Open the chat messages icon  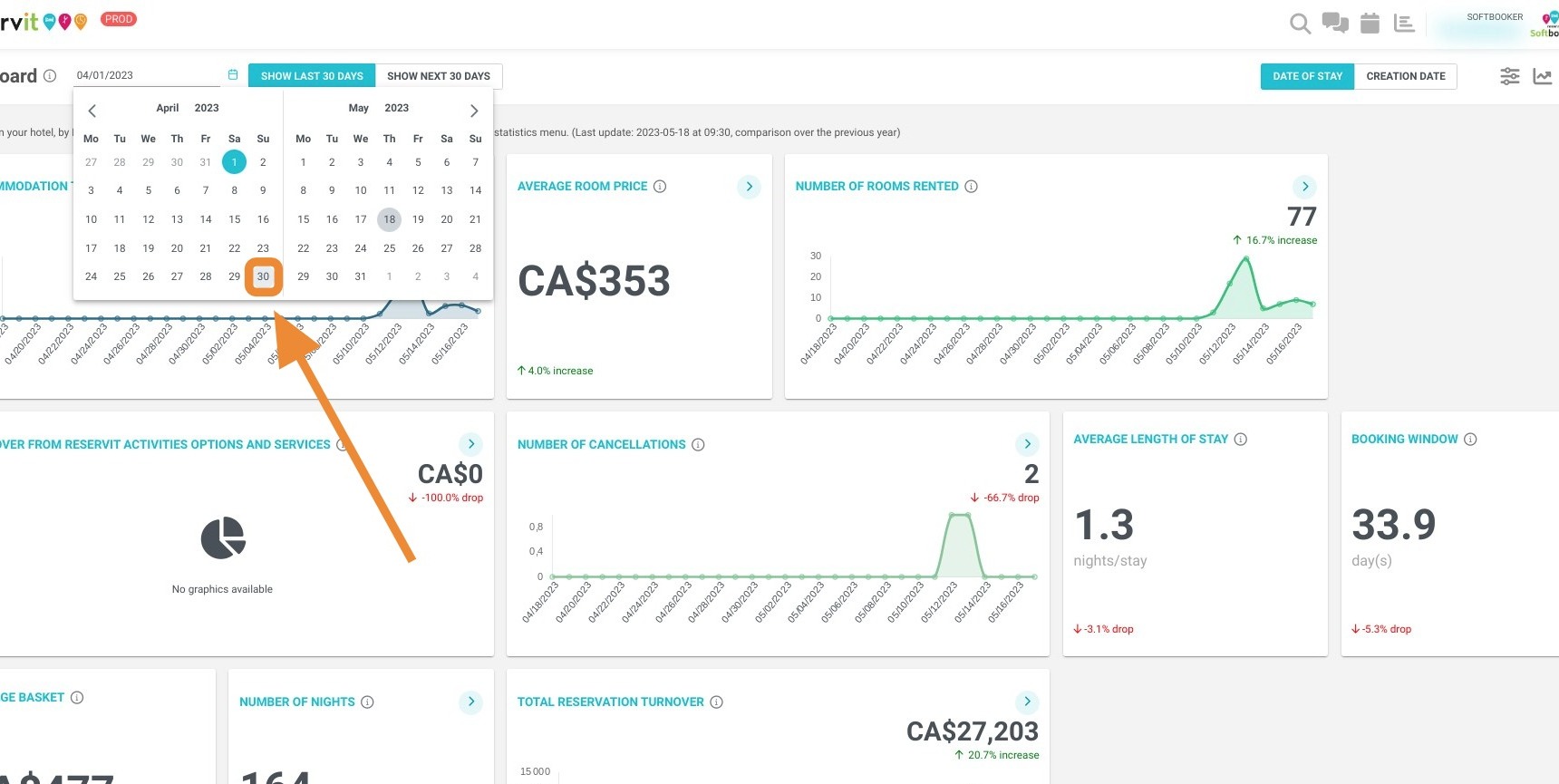[x=1335, y=23]
